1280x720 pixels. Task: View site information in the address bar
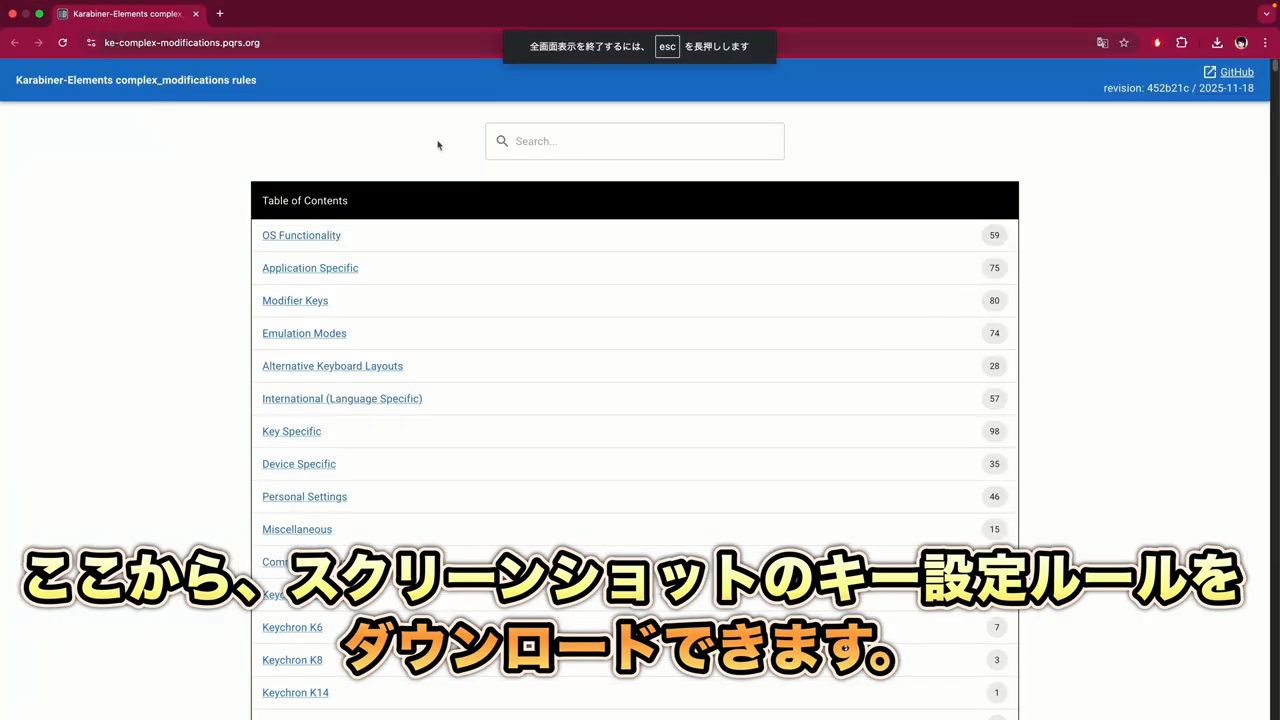pos(91,43)
